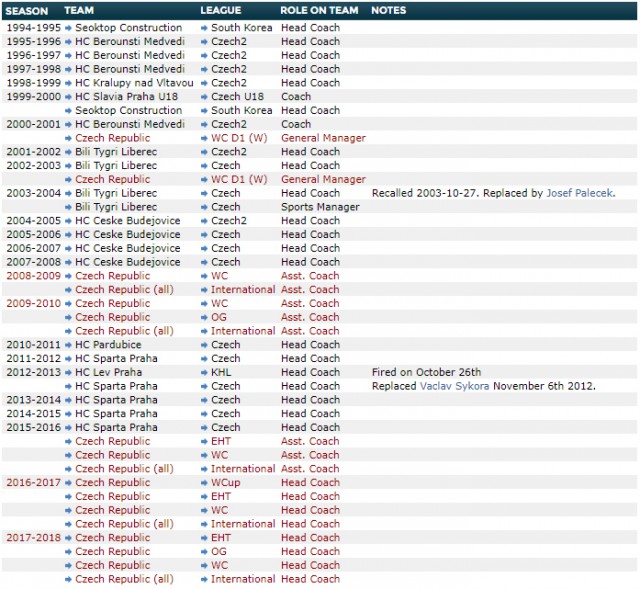Click 'Fired on October 26th' note
Image resolution: width=640 pixels, height=589 pixels.
pyautogui.click(x=427, y=372)
